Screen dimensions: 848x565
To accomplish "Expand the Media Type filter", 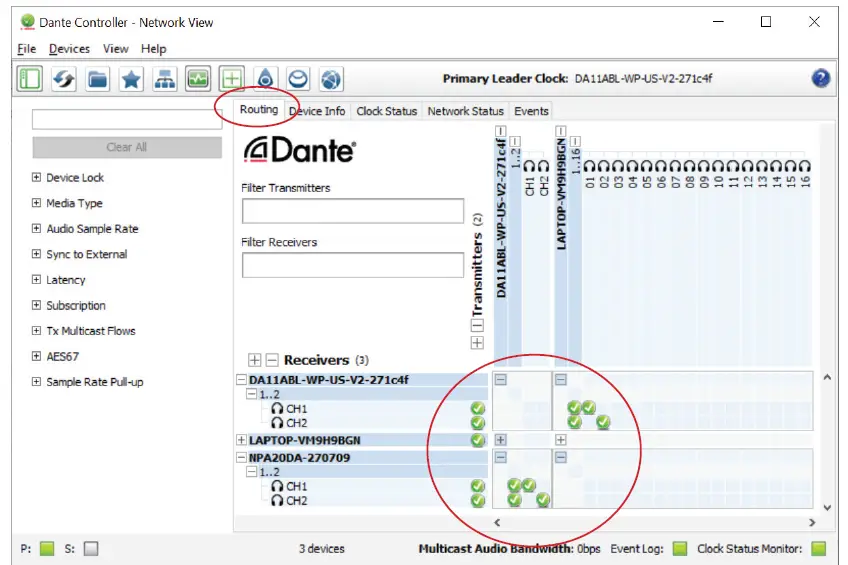I will coord(36,203).
